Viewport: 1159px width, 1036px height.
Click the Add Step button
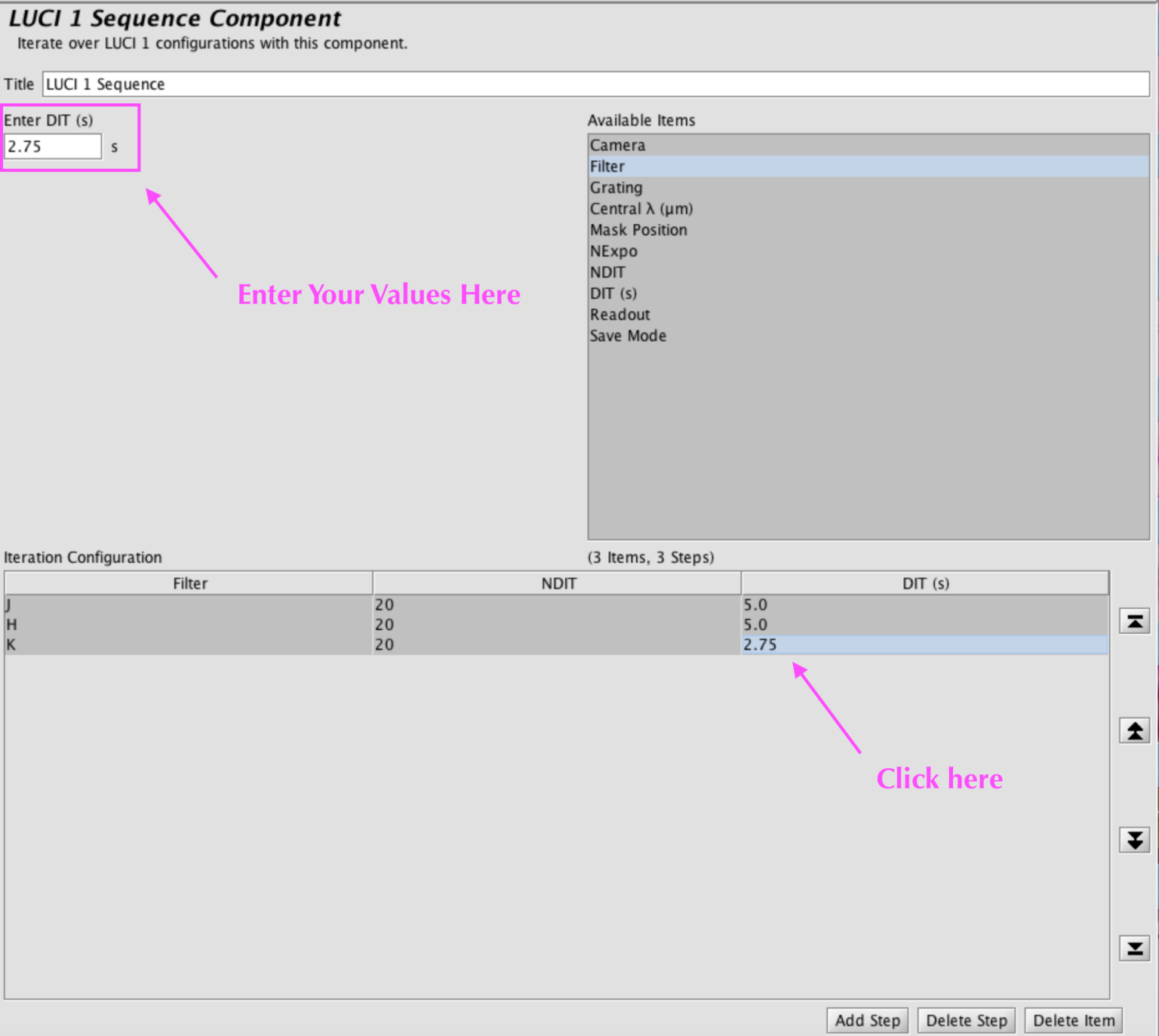(x=867, y=1020)
